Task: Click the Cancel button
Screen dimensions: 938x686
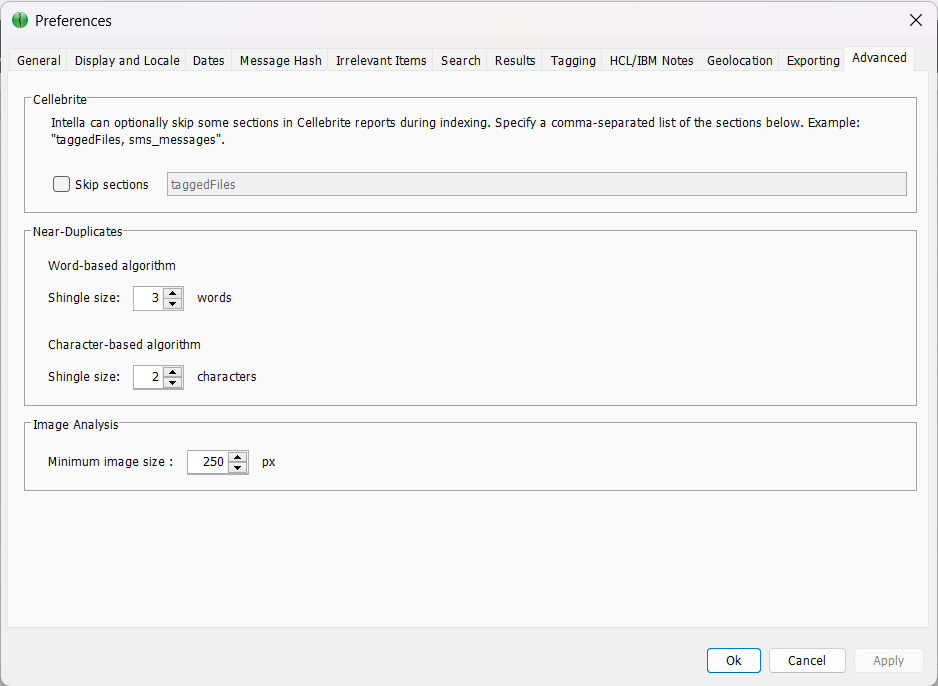Action: (x=806, y=660)
